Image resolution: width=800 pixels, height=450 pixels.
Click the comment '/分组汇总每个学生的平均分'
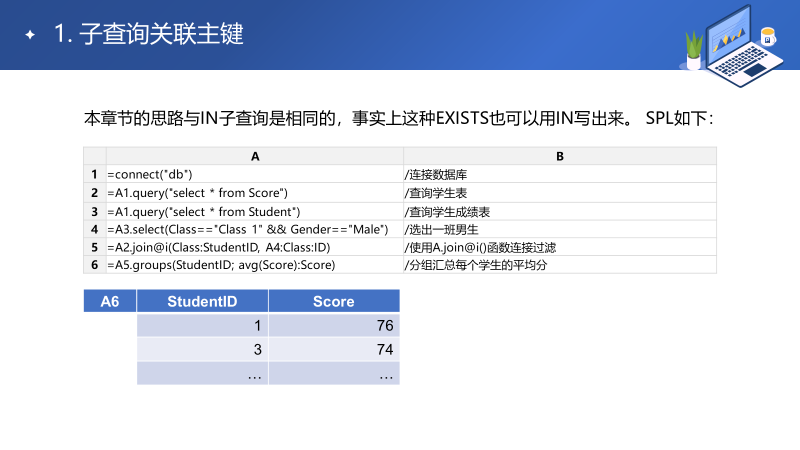[476, 265]
